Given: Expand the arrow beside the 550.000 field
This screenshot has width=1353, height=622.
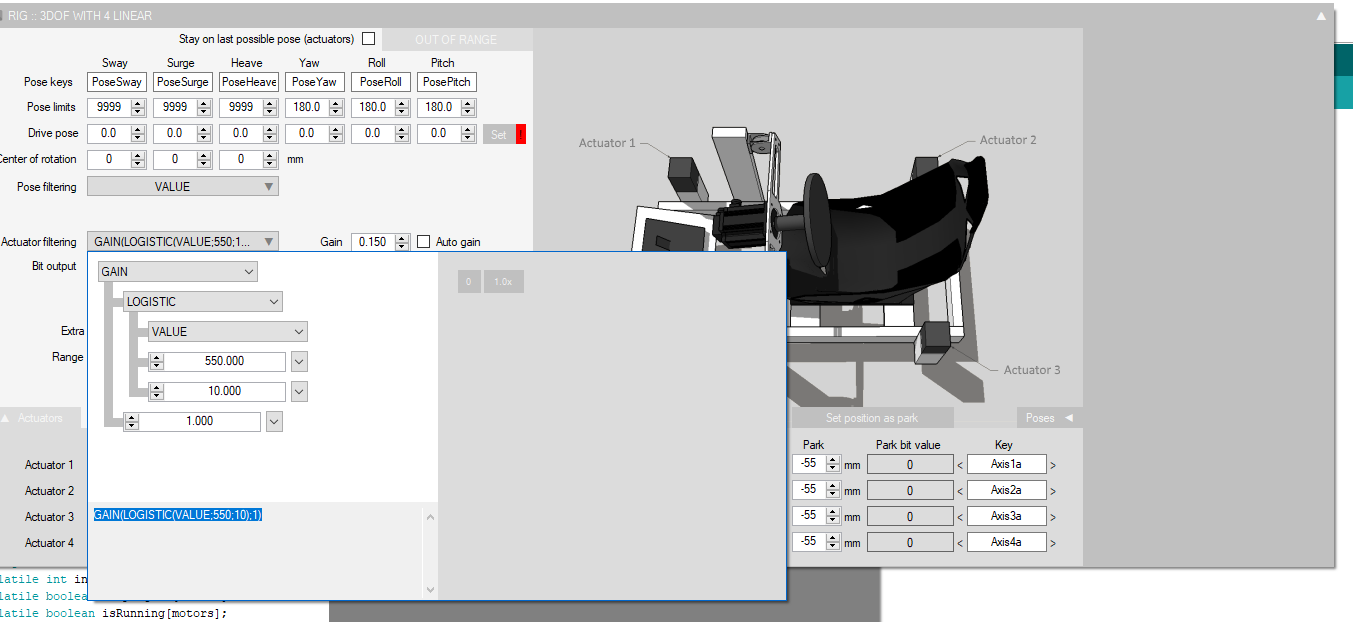Looking at the screenshot, I should click(299, 361).
